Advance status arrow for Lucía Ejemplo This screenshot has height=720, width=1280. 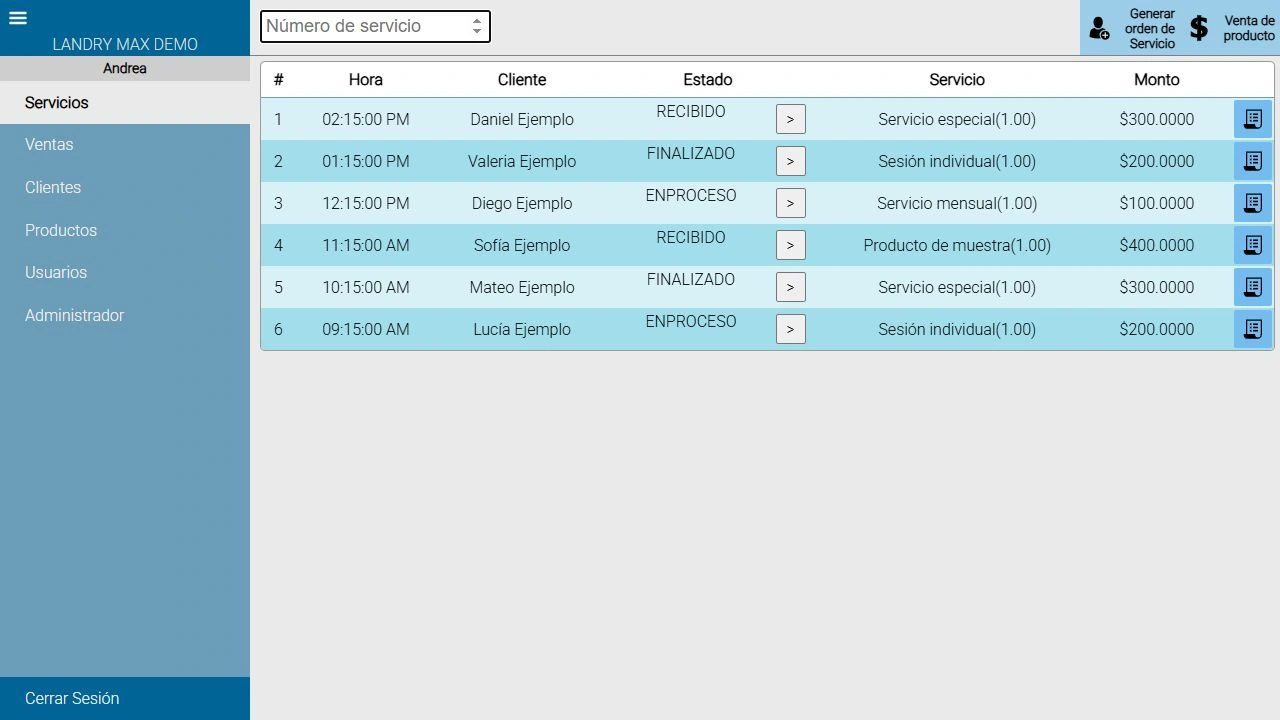(x=790, y=329)
